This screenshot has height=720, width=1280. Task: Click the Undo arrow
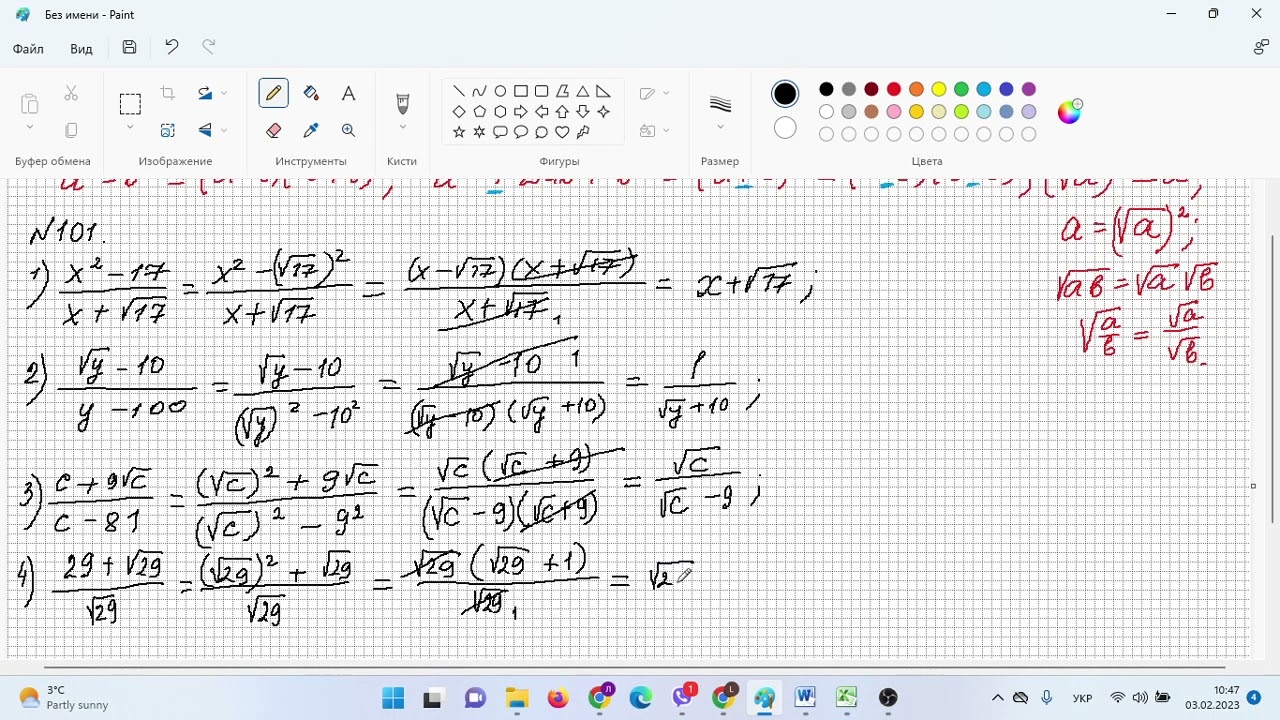tap(172, 47)
